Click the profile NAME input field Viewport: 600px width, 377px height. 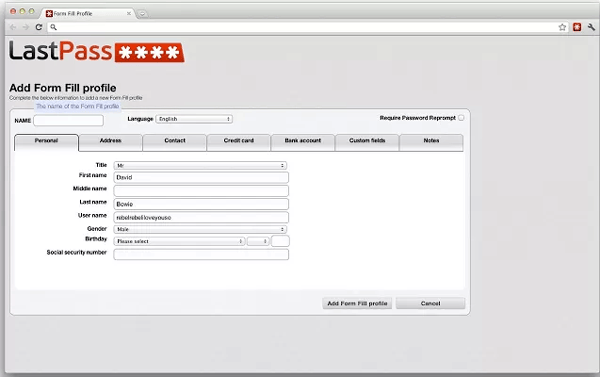(68, 121)
